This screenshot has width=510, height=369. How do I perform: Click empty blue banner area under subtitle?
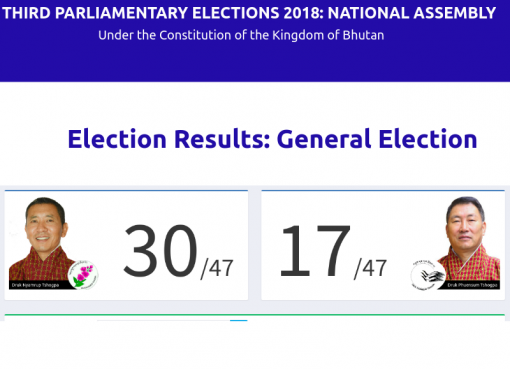coord(255,63)
